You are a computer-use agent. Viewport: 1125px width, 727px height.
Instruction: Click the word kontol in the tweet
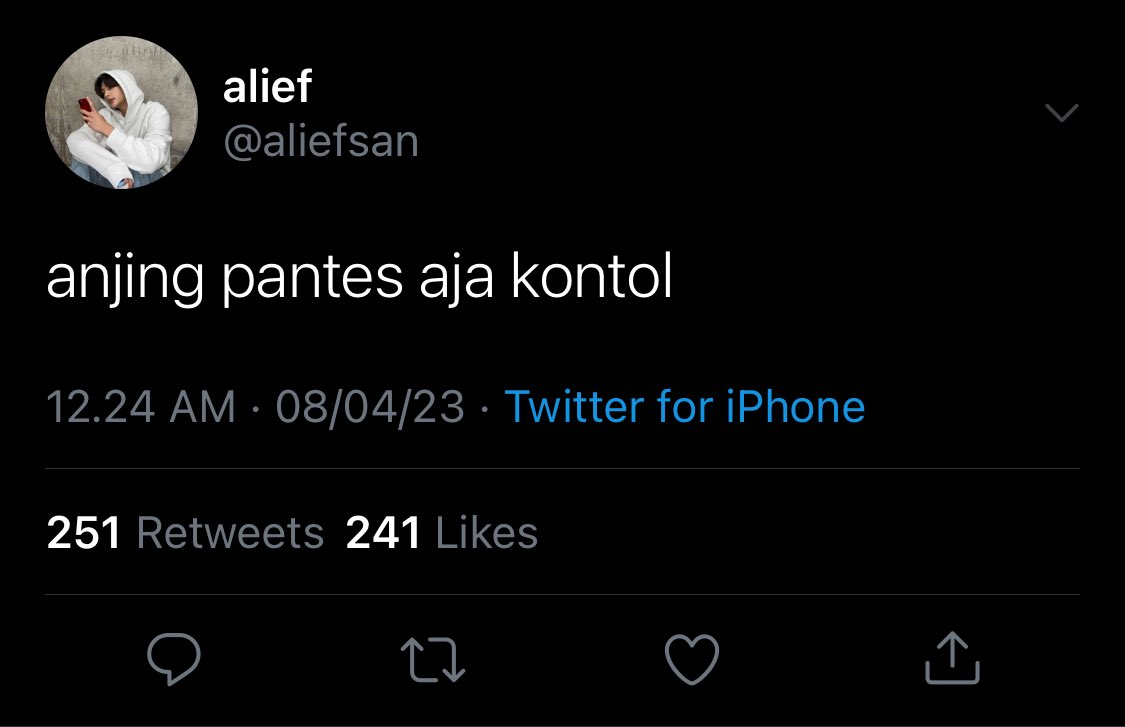[592, 275]
